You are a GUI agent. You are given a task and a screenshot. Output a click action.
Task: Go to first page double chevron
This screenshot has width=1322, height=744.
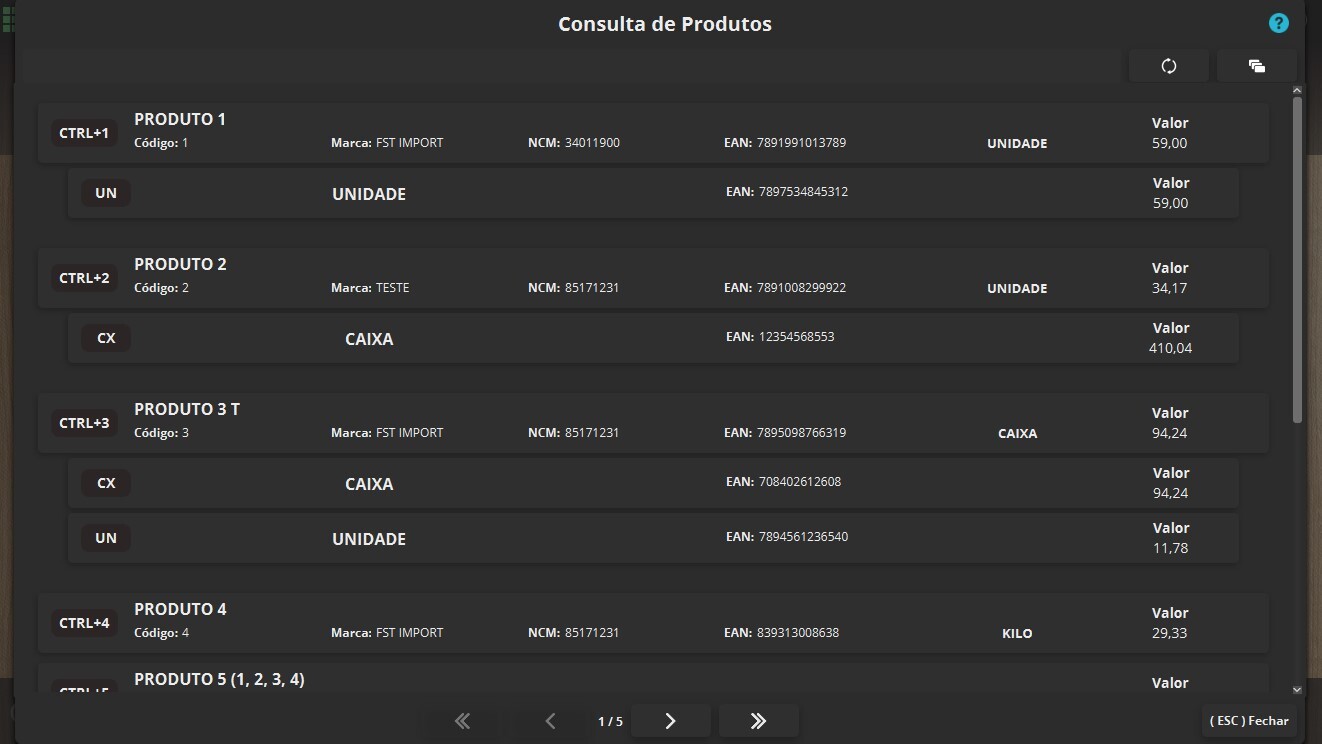pos(462,721)
